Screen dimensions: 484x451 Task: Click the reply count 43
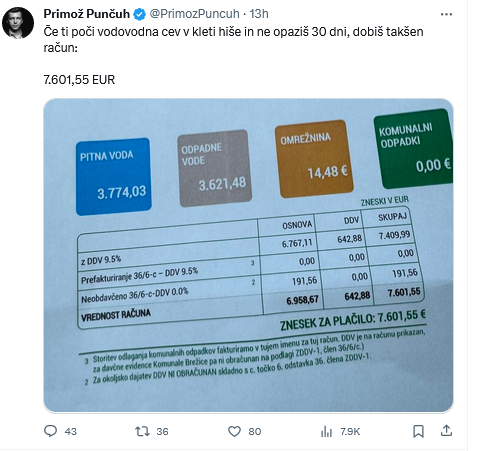point(71,432)
